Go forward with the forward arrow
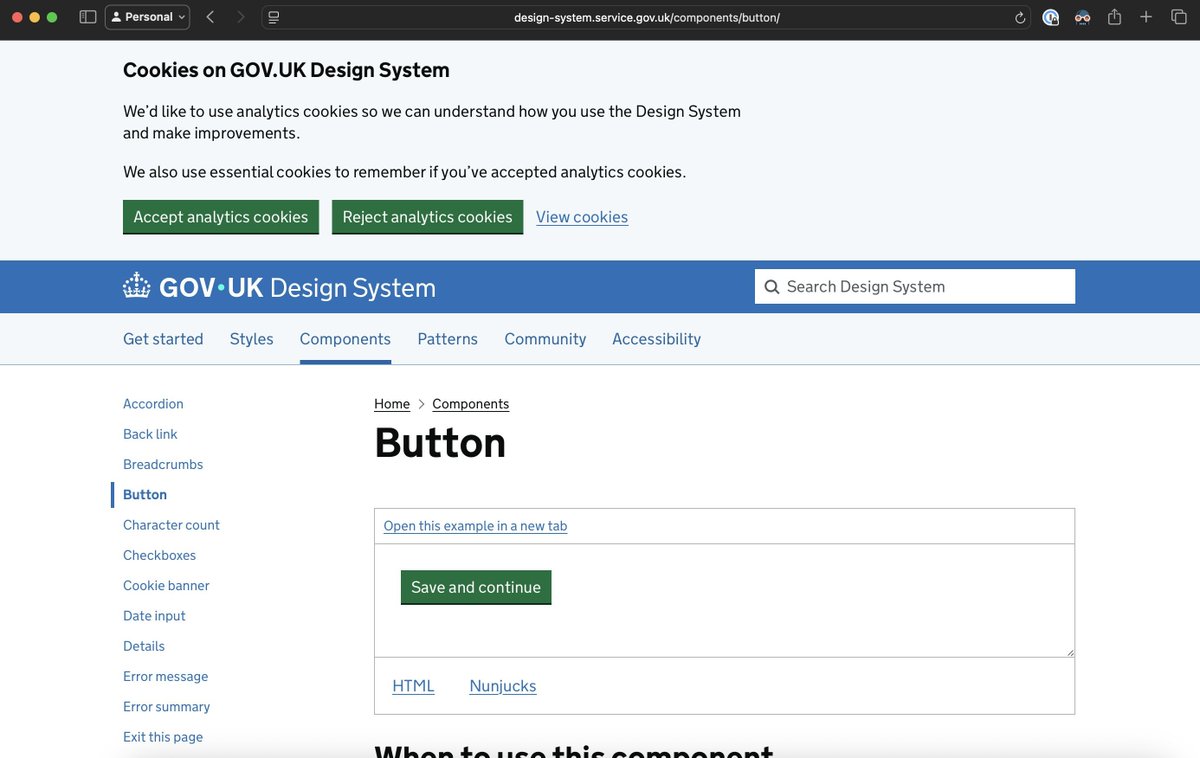Screen dimensions: 1200x758 click(240, 17)
